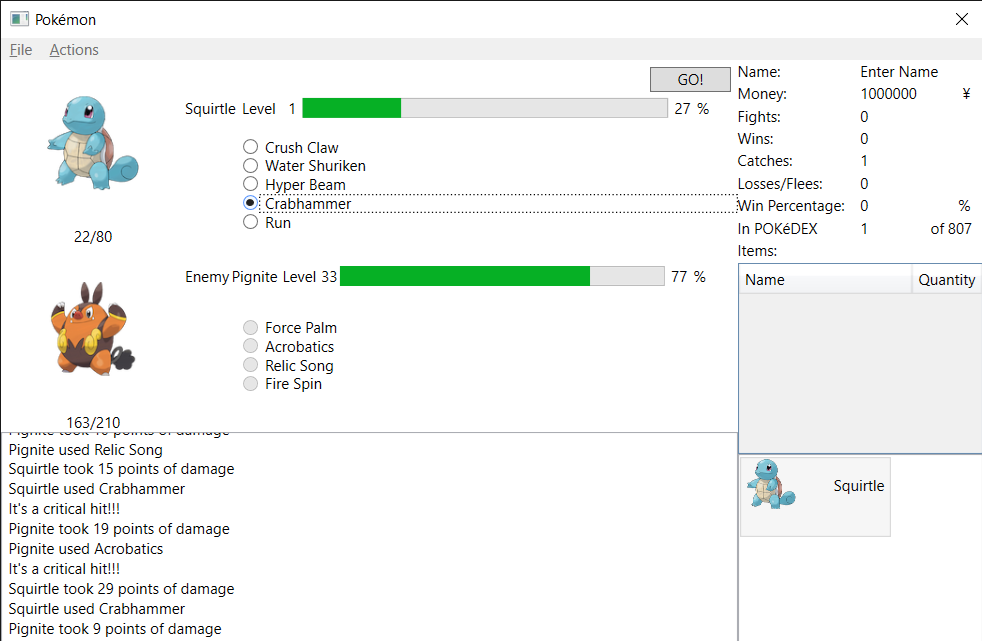
Task: Click the 27 % health percentage label
Action: tap(691, 108)
